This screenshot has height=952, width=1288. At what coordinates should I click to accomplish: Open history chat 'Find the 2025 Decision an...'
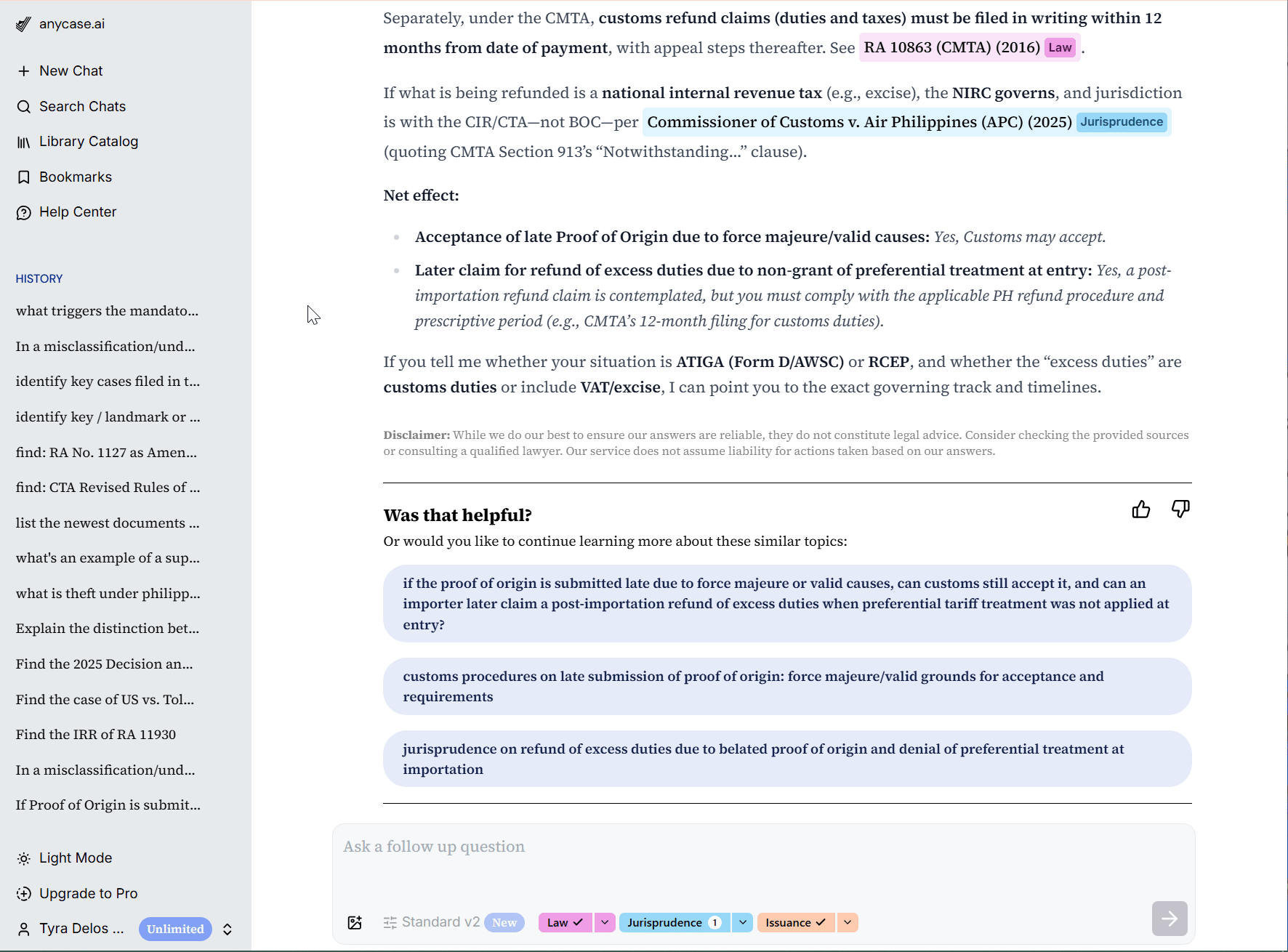click(104, 664)
